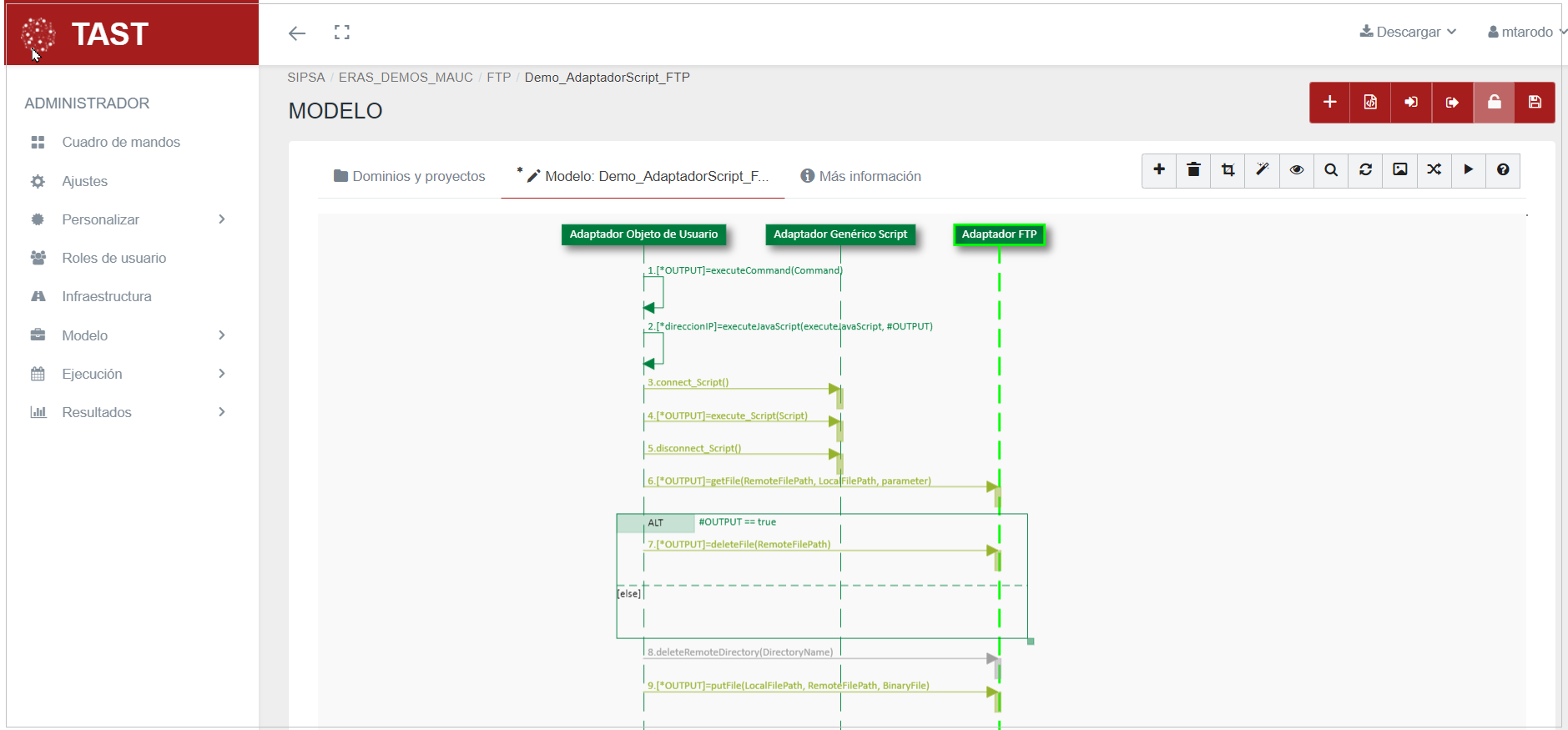Run the model with play button
Image resolution: width=1568 pixels, height=730 pixels.
[x=1469, y=170]
